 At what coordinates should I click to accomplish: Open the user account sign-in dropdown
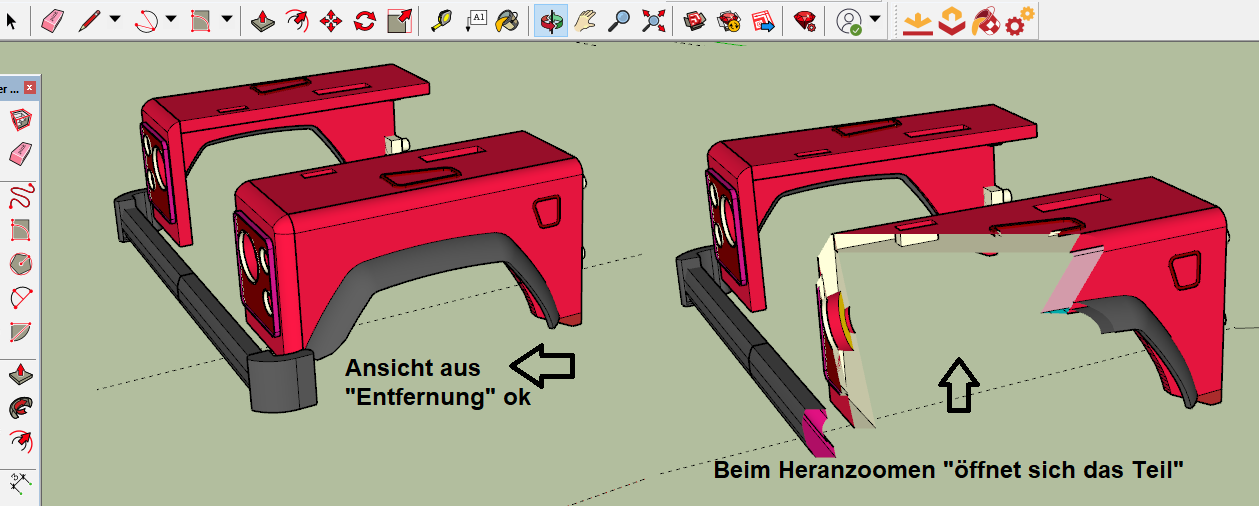click(x=876, y=20)
